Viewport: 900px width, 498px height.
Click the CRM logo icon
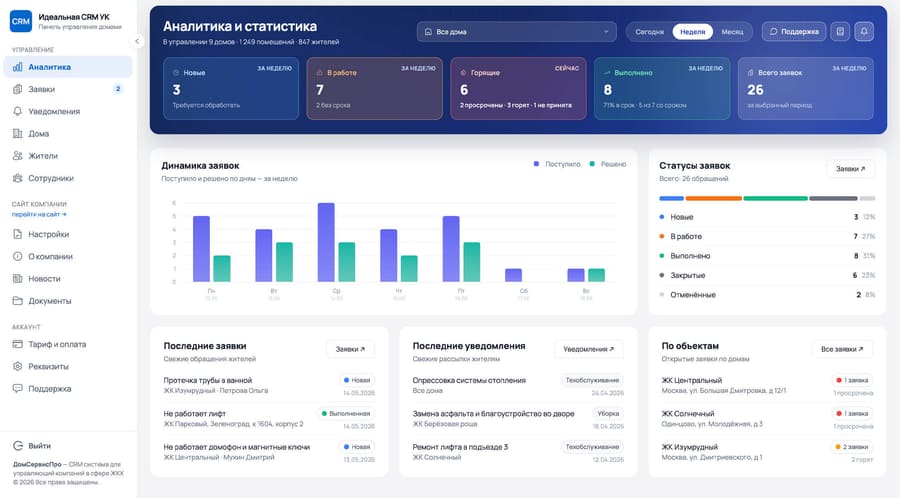[21, 21]
